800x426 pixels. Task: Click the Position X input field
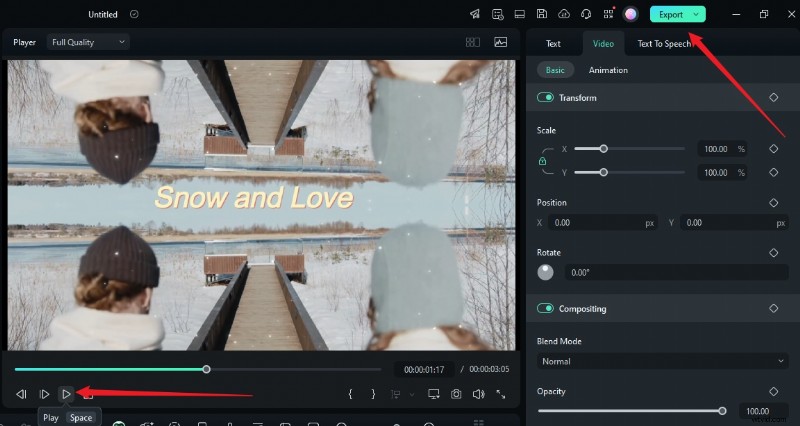coord(603,223)
